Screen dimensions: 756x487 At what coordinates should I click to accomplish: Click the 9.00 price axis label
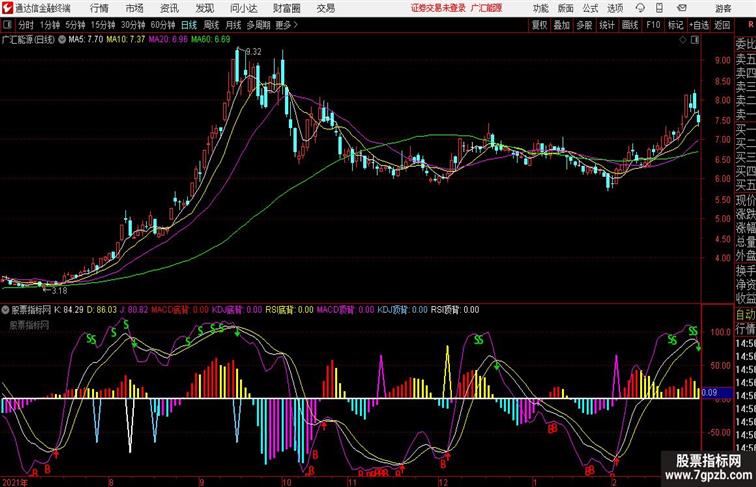point(723,60)
